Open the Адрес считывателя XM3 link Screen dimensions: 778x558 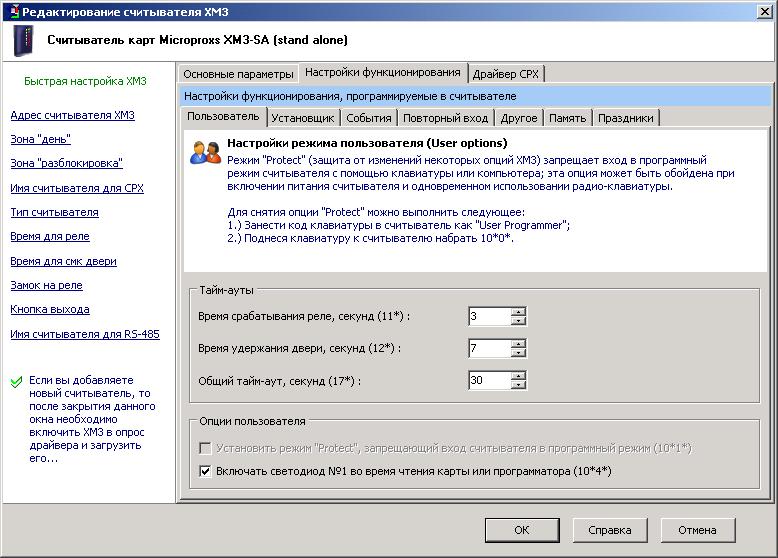click(72, 115)
